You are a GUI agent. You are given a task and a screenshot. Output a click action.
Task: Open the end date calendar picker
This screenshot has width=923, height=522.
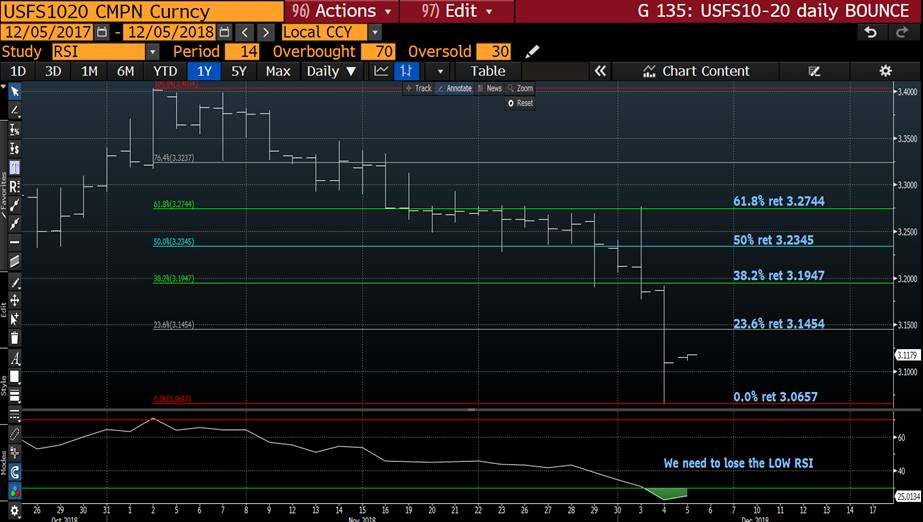(x=224, y=32)
